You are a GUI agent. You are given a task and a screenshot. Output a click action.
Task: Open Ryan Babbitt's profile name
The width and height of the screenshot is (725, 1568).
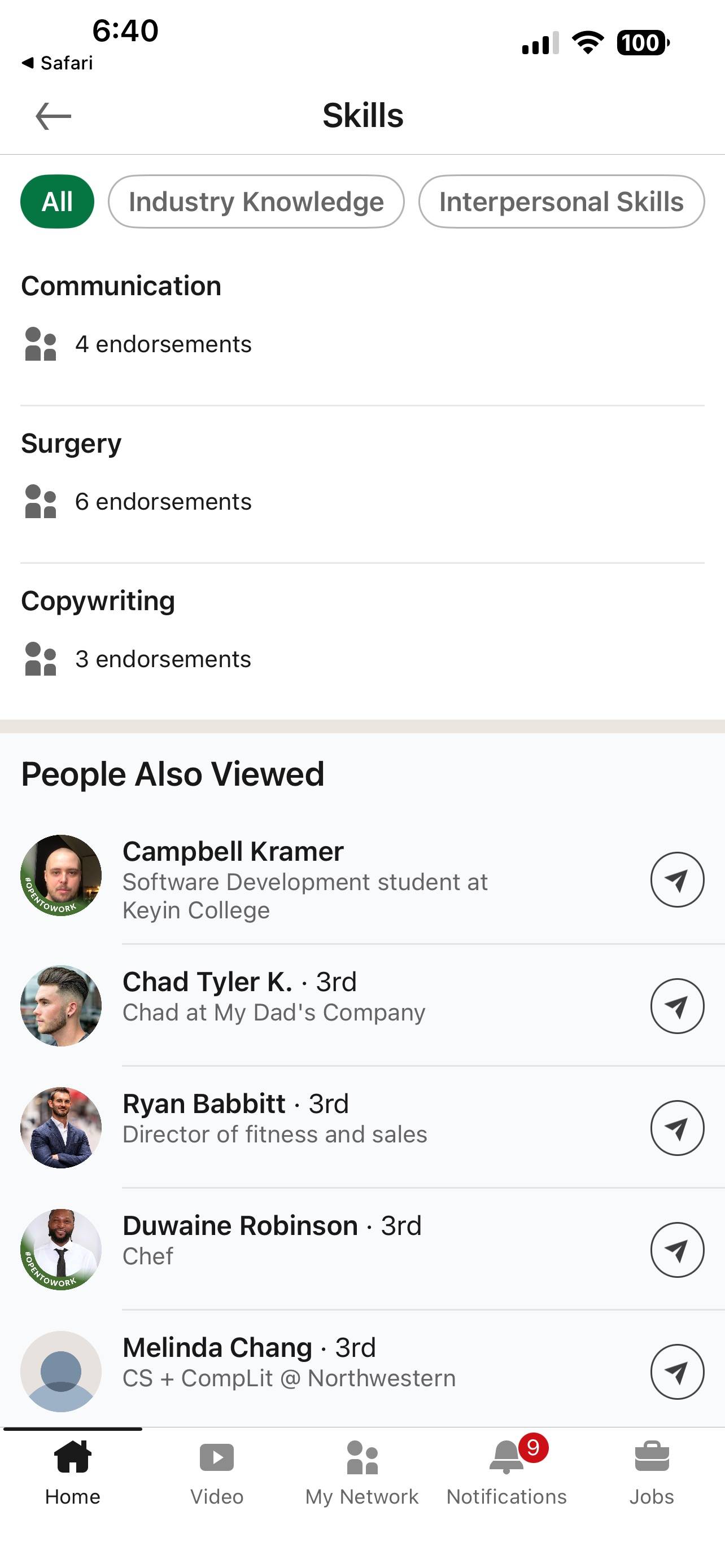tap(203, 1103)
